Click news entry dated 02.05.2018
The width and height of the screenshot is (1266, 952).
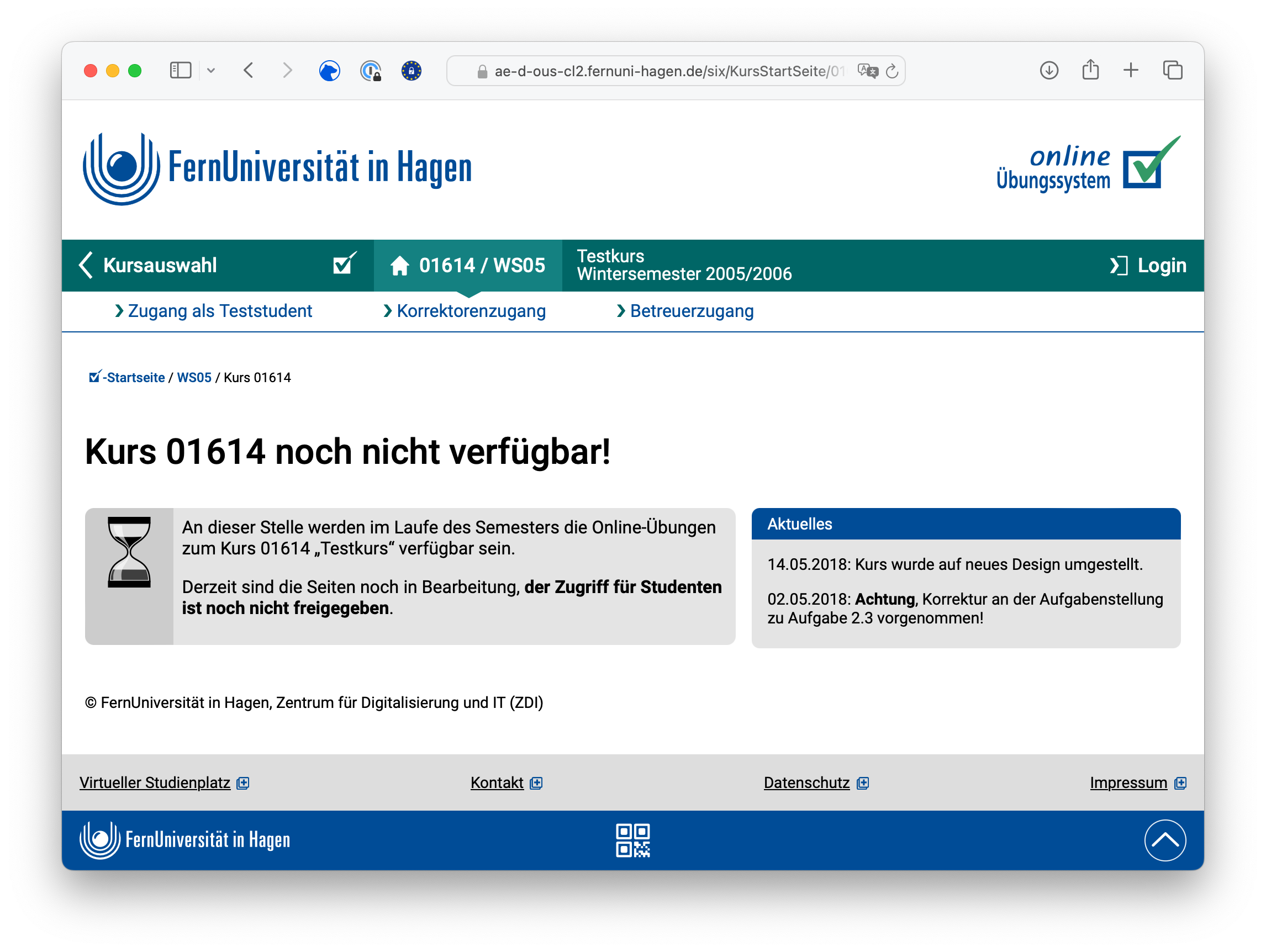coord(965,608)
